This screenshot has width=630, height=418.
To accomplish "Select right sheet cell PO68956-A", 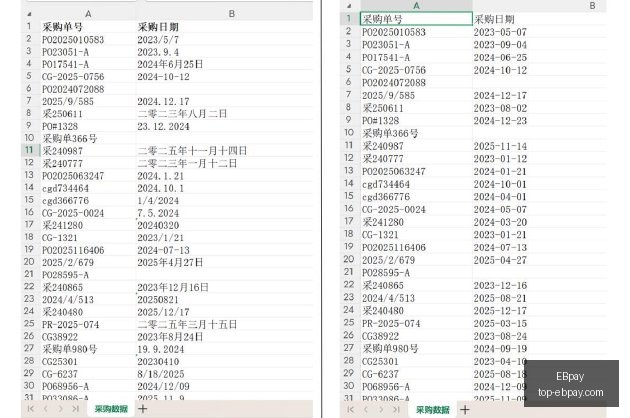I will pos(416,386).
